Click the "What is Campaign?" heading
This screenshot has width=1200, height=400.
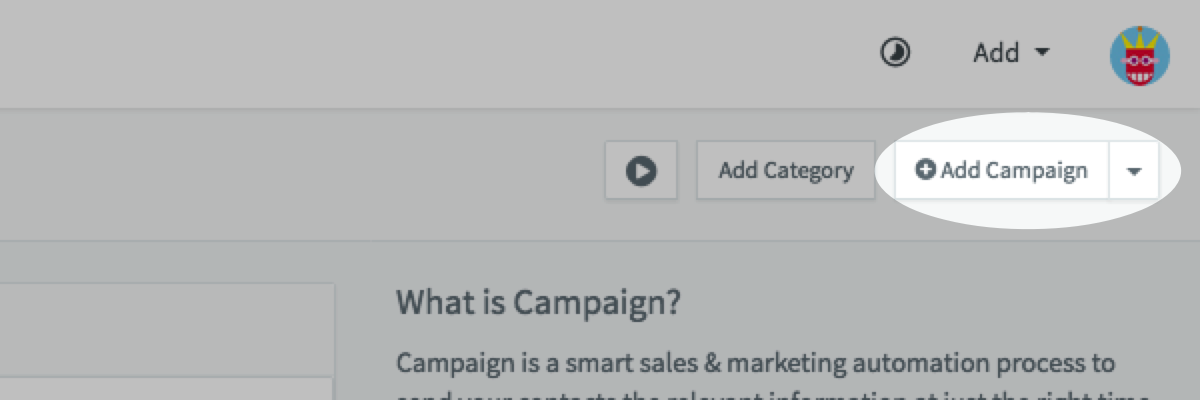(538, 302)
